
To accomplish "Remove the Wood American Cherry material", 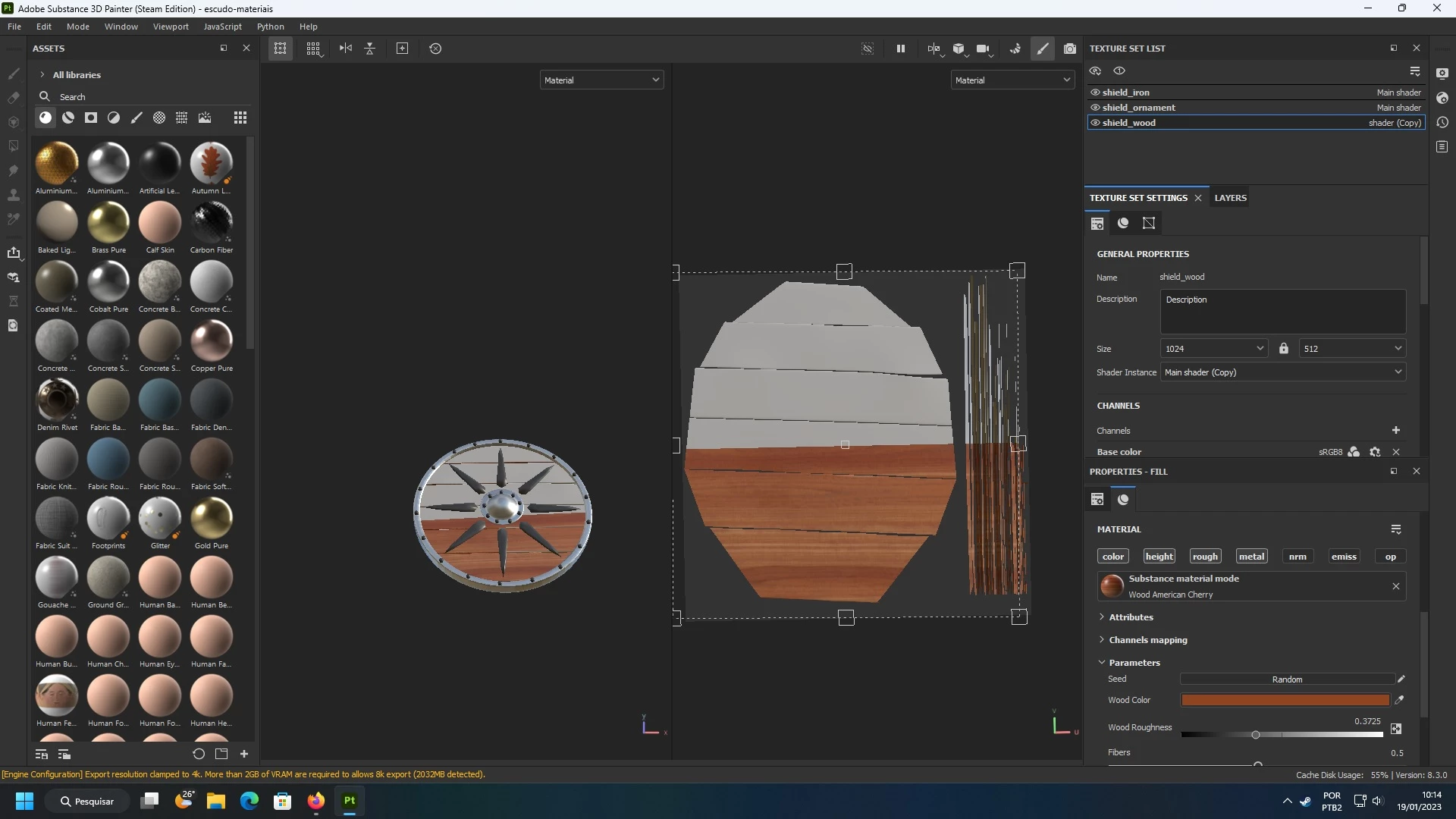I will tap(1395, 586).
